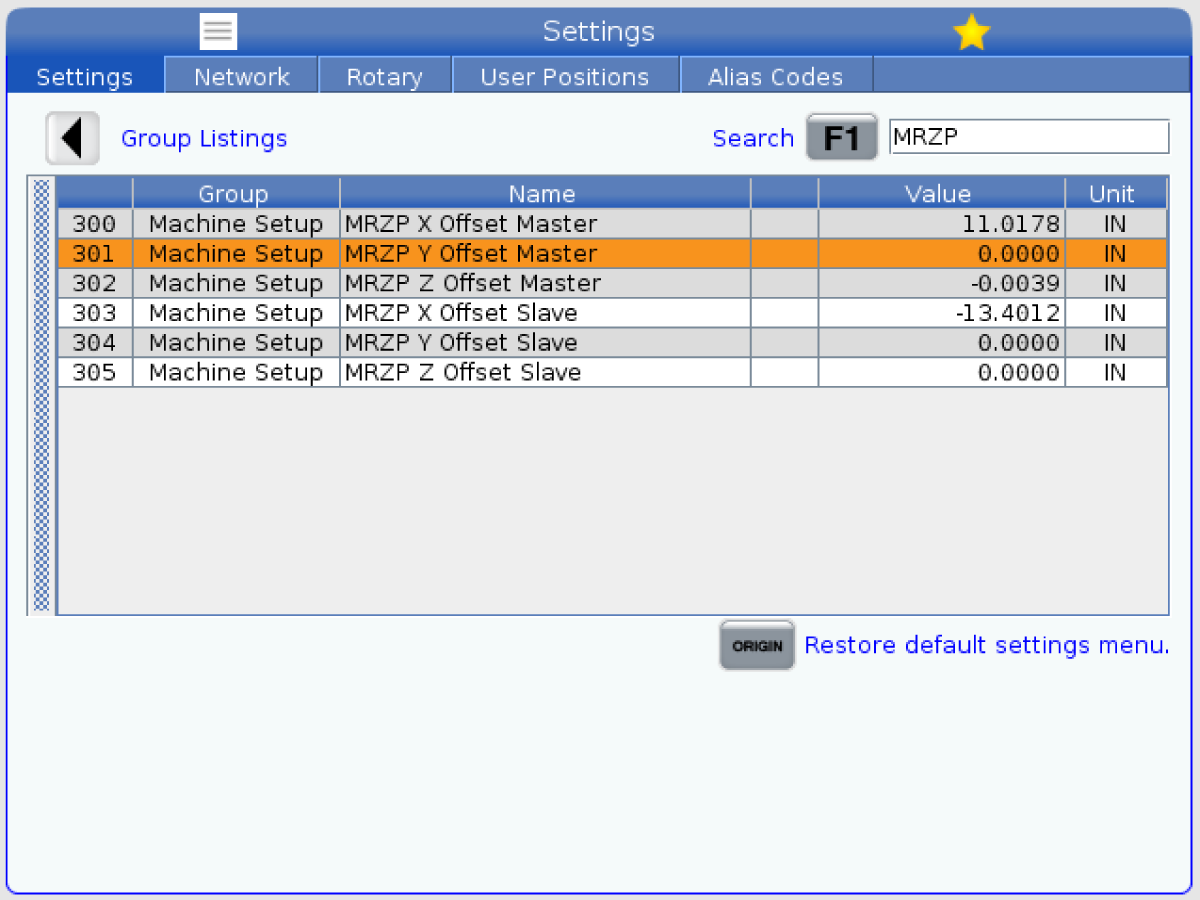
Task: Click the Settings window title text
Action: (599, 32)
